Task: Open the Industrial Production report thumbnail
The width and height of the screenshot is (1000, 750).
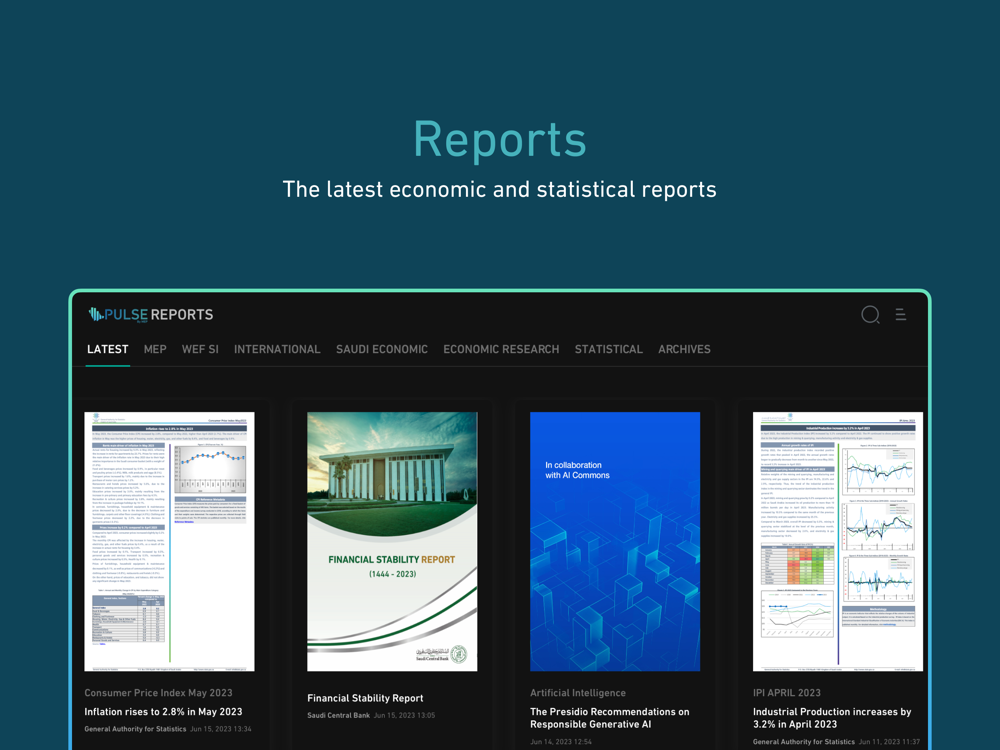Action: tap(838, 541)
